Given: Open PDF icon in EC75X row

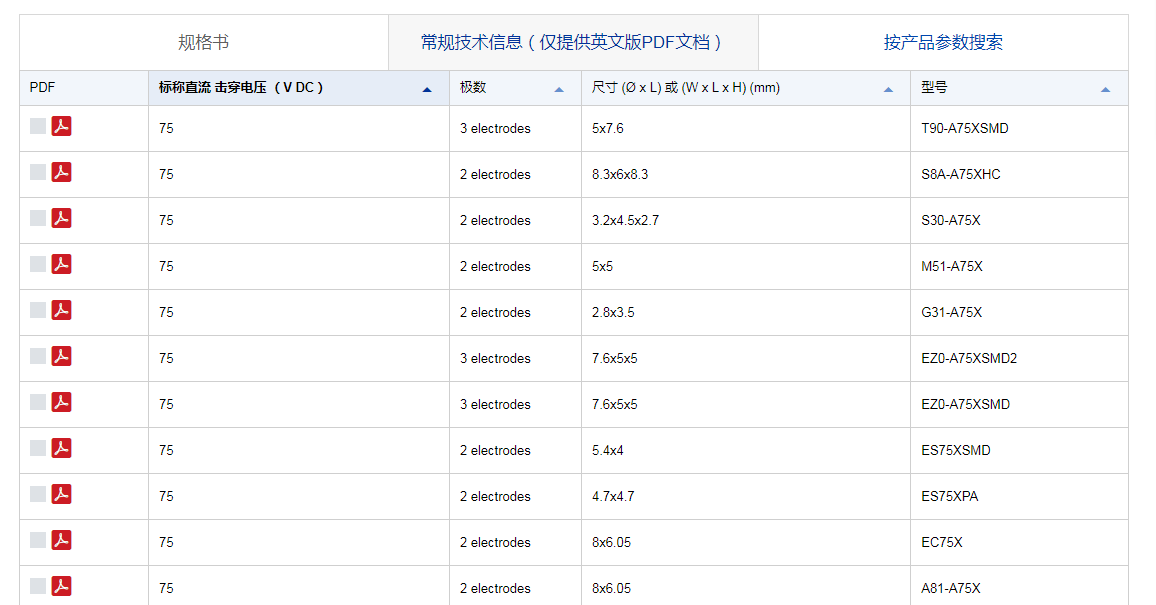Looking at the screenshot, I should click(62, 541).
